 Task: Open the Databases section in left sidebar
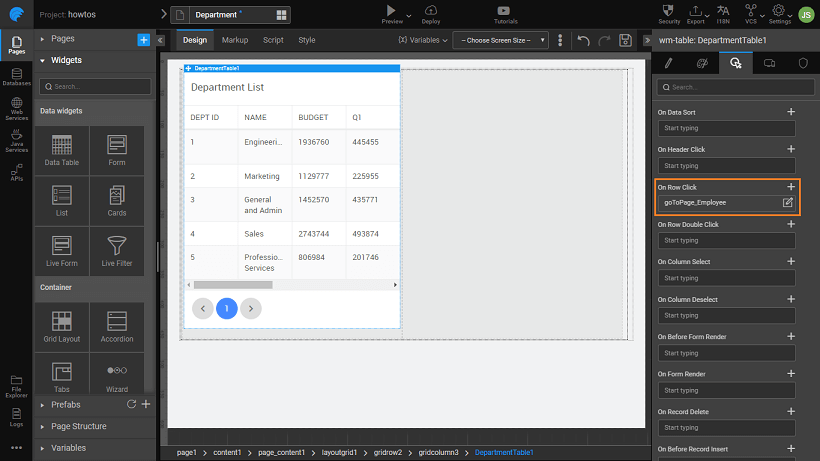[x=16, y=77]
